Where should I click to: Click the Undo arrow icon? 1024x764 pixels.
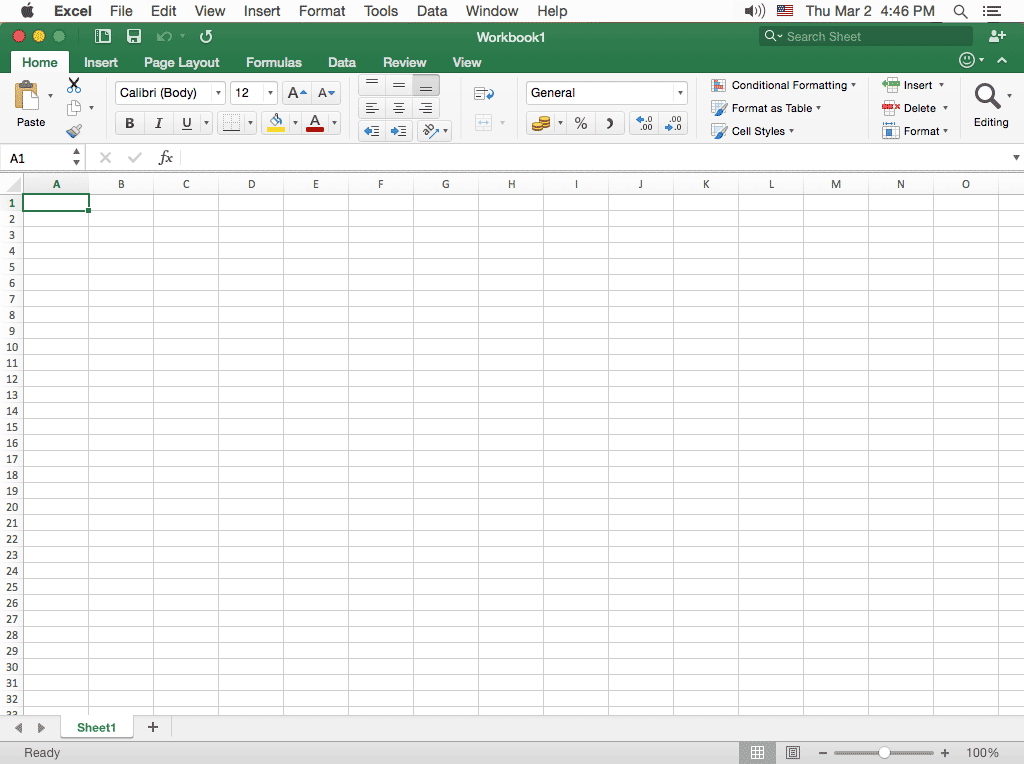[x=164, y=37]
